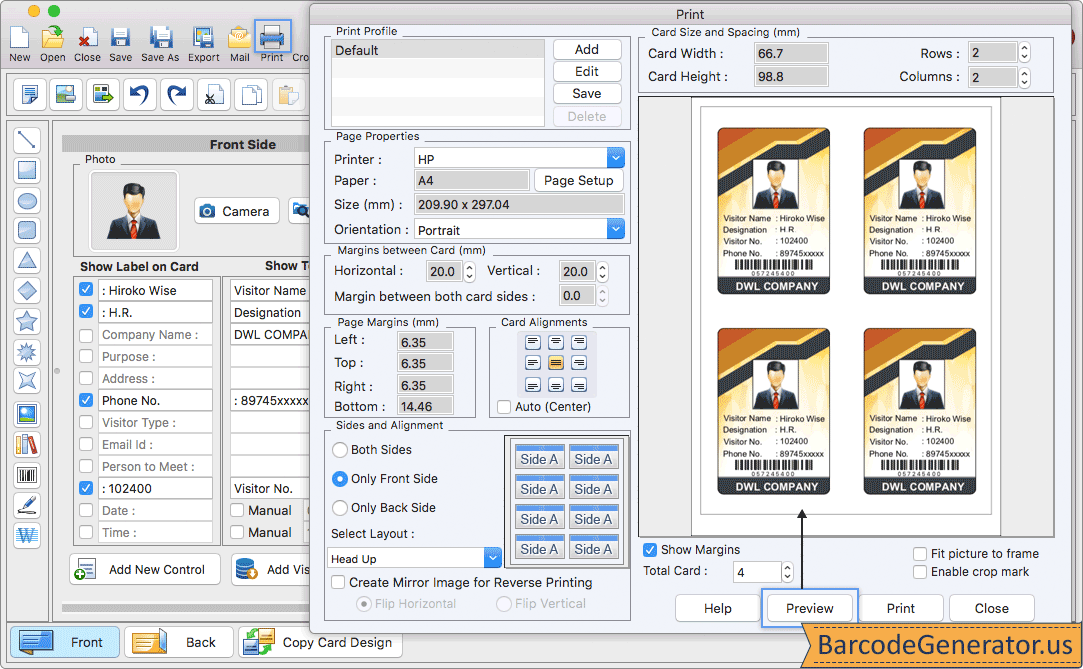Click the Copy pages icon
This screenshot has width=1083, height=669.
coord(251,95)
